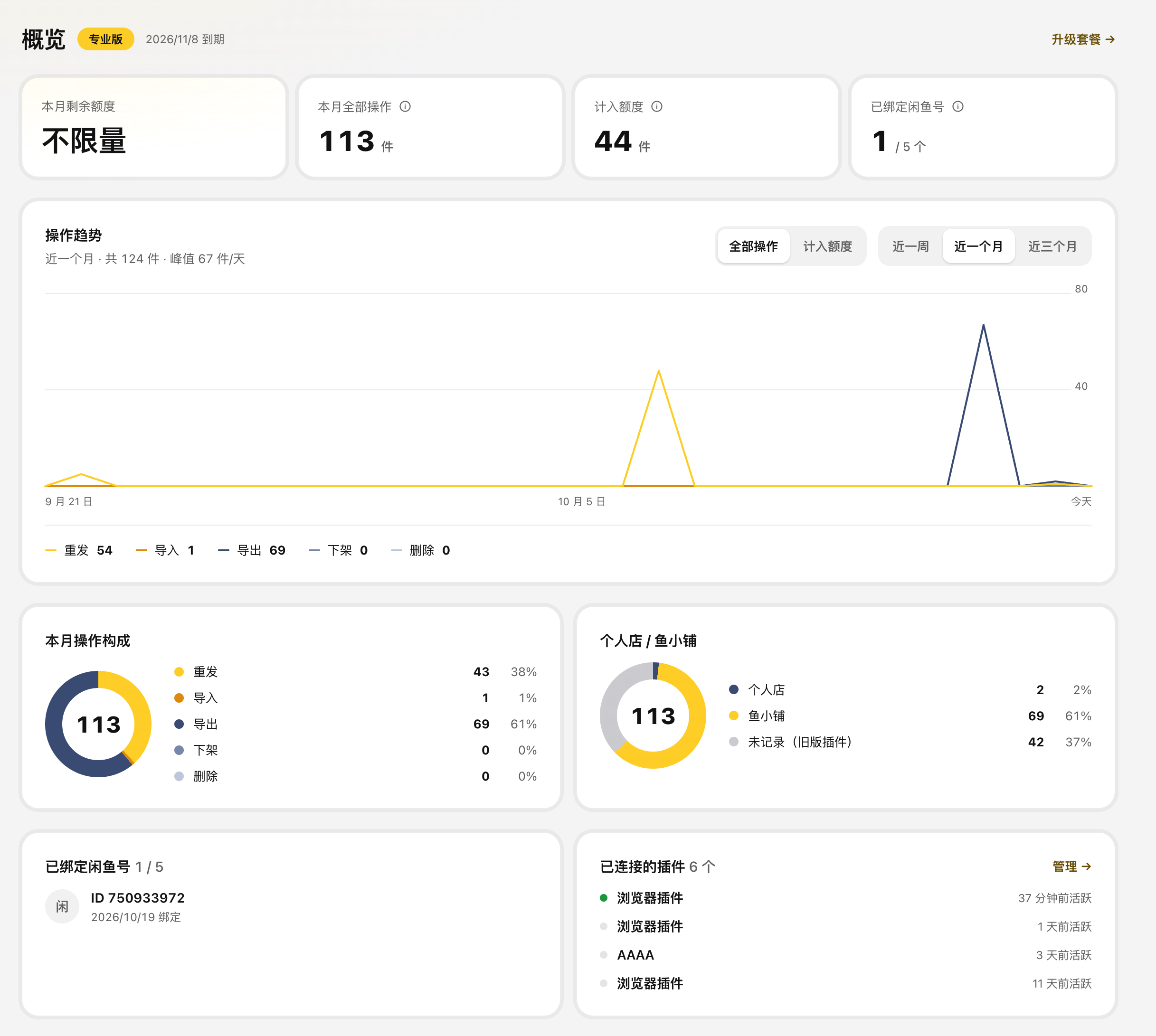
Task: Click info icon beside 本月全部操作
Action: 405,106
